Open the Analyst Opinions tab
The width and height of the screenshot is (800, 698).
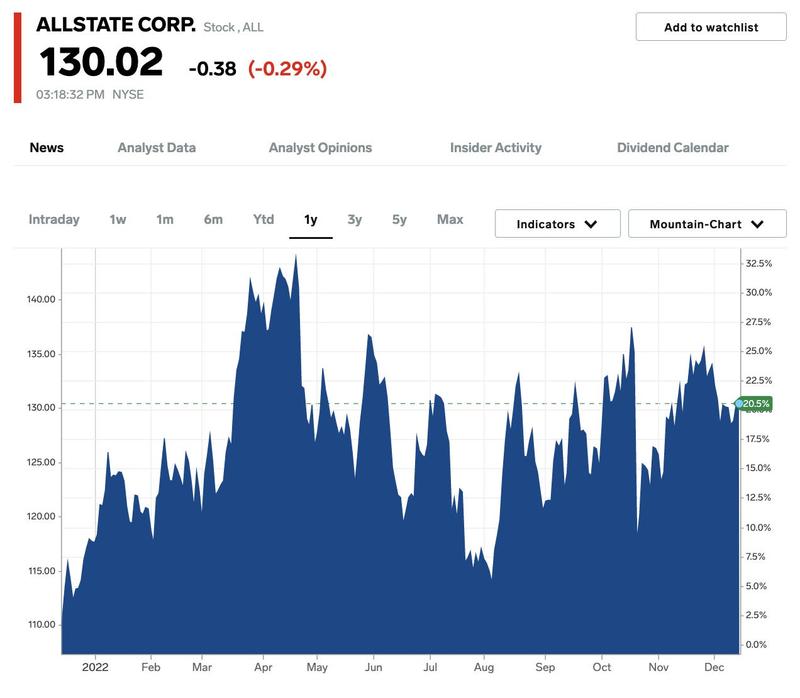320,148
